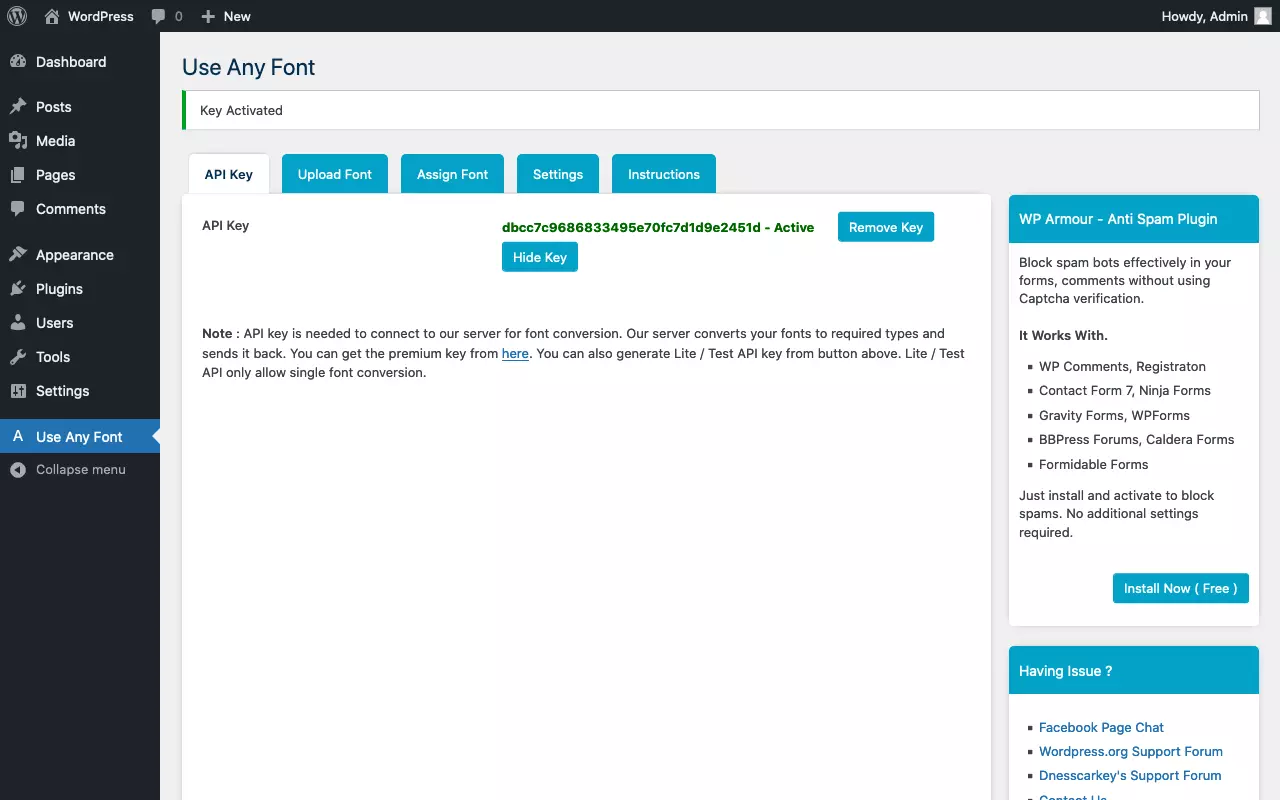
Task: Click the Dashboard gauge icon
Action: point(18,62)
